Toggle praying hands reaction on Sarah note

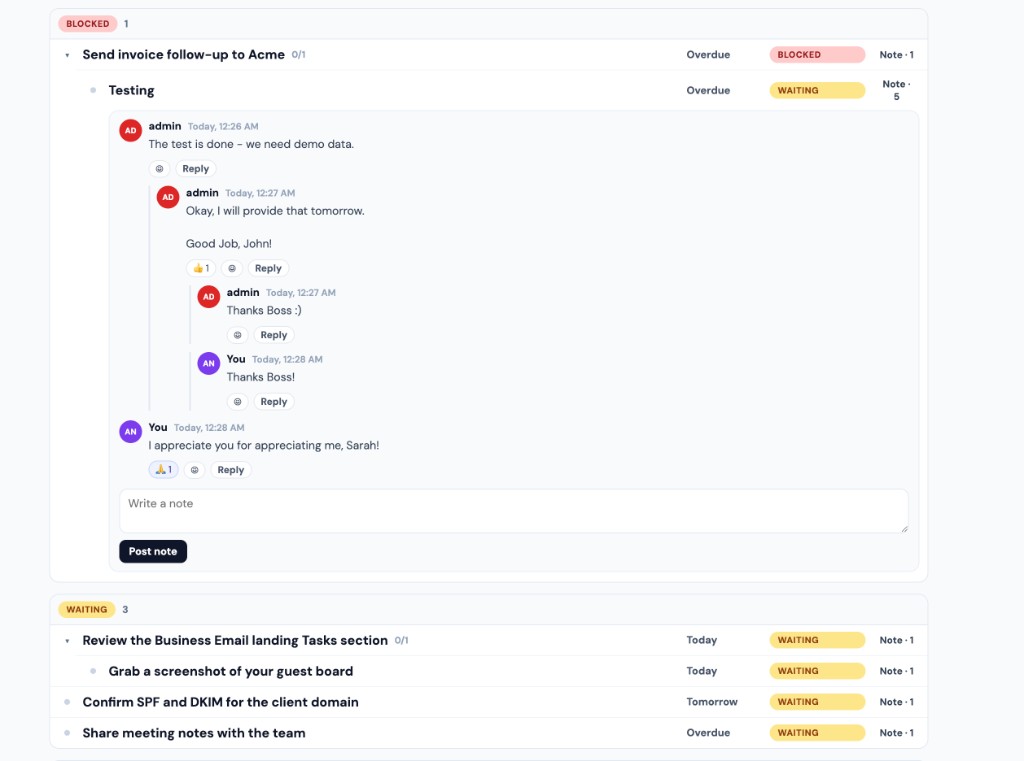[x=163, y=470]
